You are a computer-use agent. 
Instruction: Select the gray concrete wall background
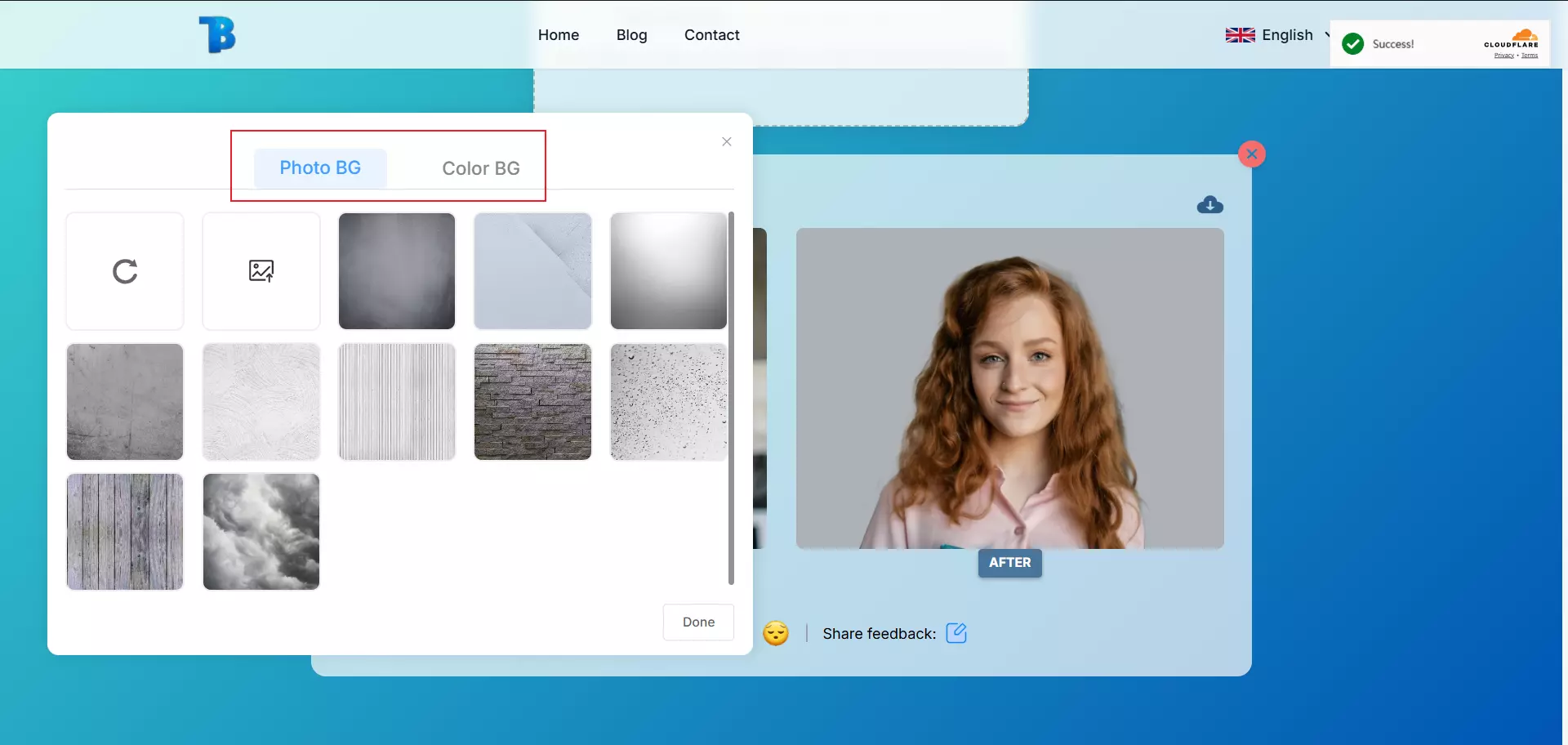point(125,402)
